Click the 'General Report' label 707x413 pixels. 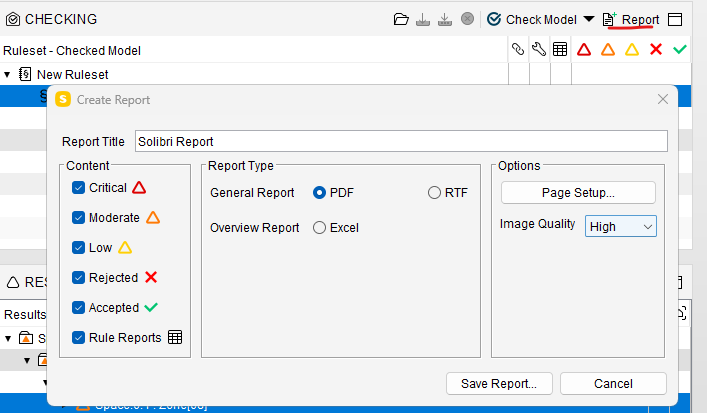click(252, 193)
